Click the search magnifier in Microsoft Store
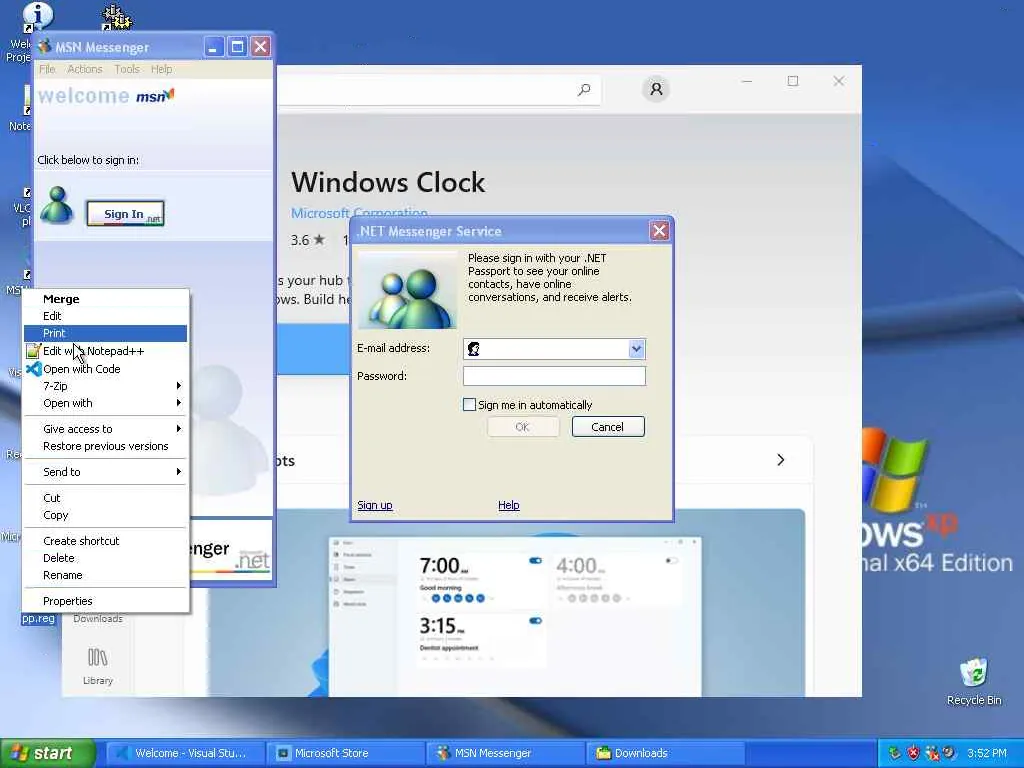Screen dimensions: 1024x768 (x=584, y=89)
